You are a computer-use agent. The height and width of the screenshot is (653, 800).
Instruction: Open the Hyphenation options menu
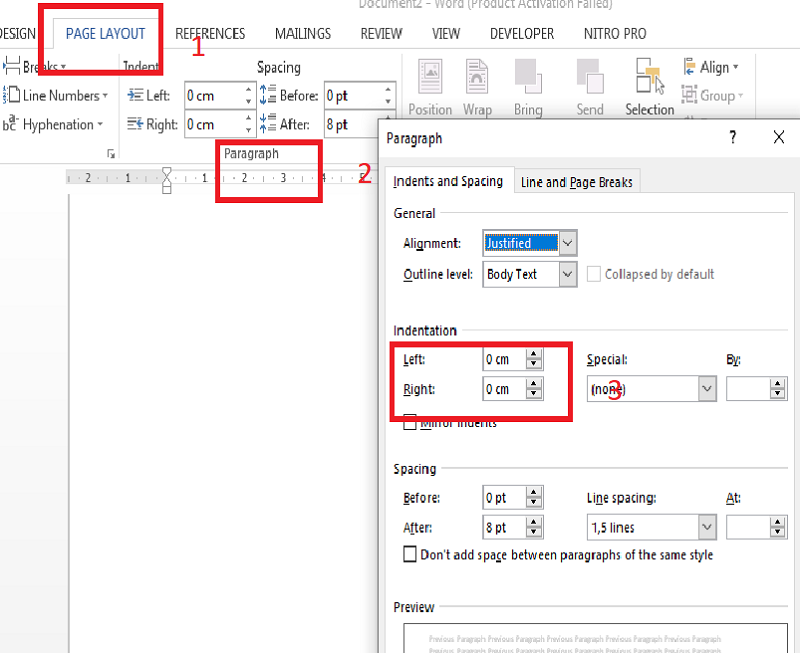click(x=53, y=124)
